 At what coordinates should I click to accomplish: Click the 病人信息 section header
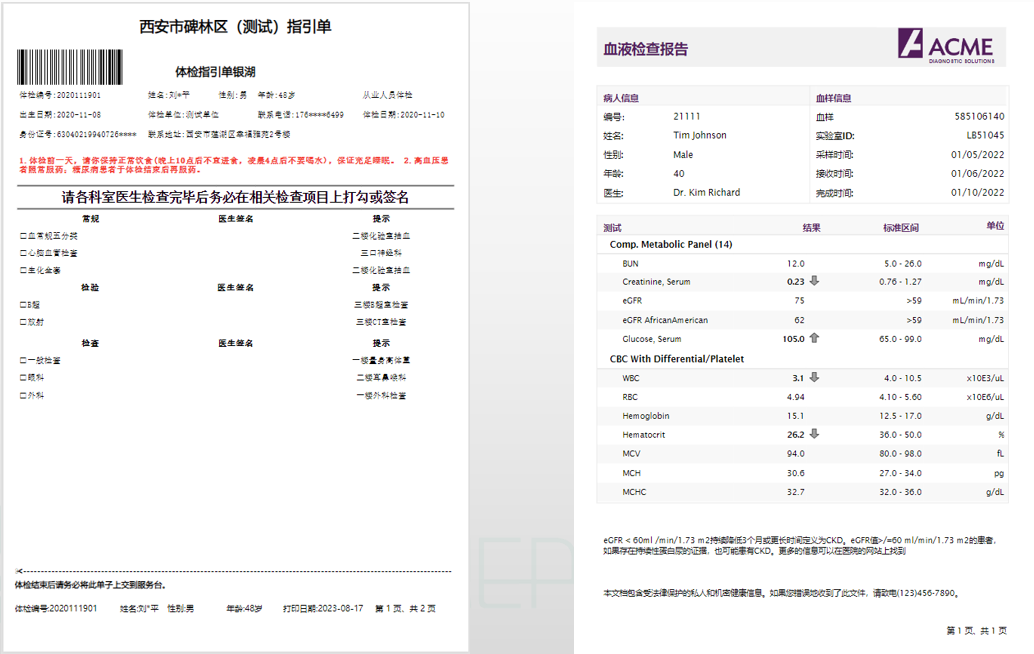(621, 98)
